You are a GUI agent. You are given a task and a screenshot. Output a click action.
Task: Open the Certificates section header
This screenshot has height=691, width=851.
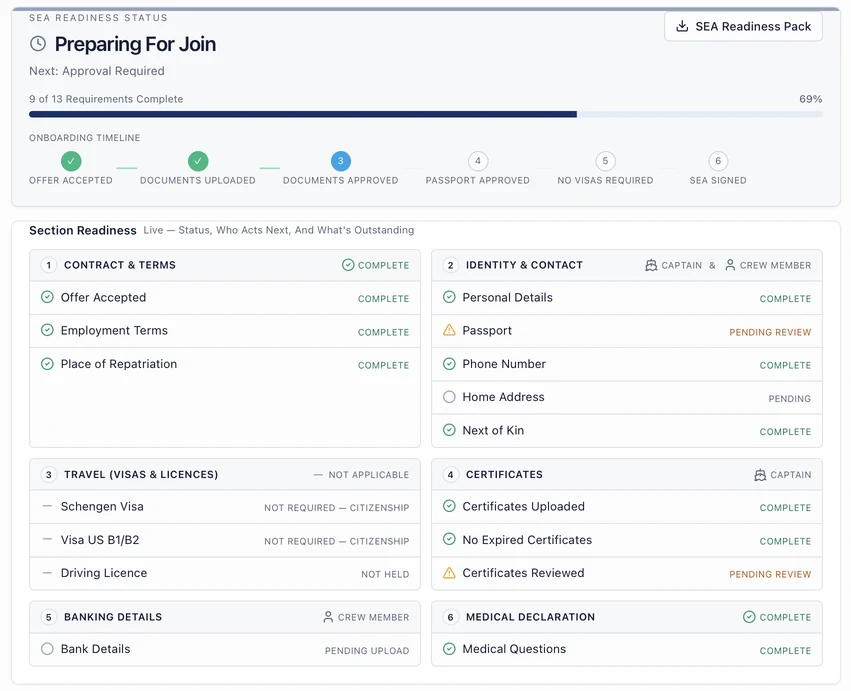pyautogui.click(x=627, y=474)
